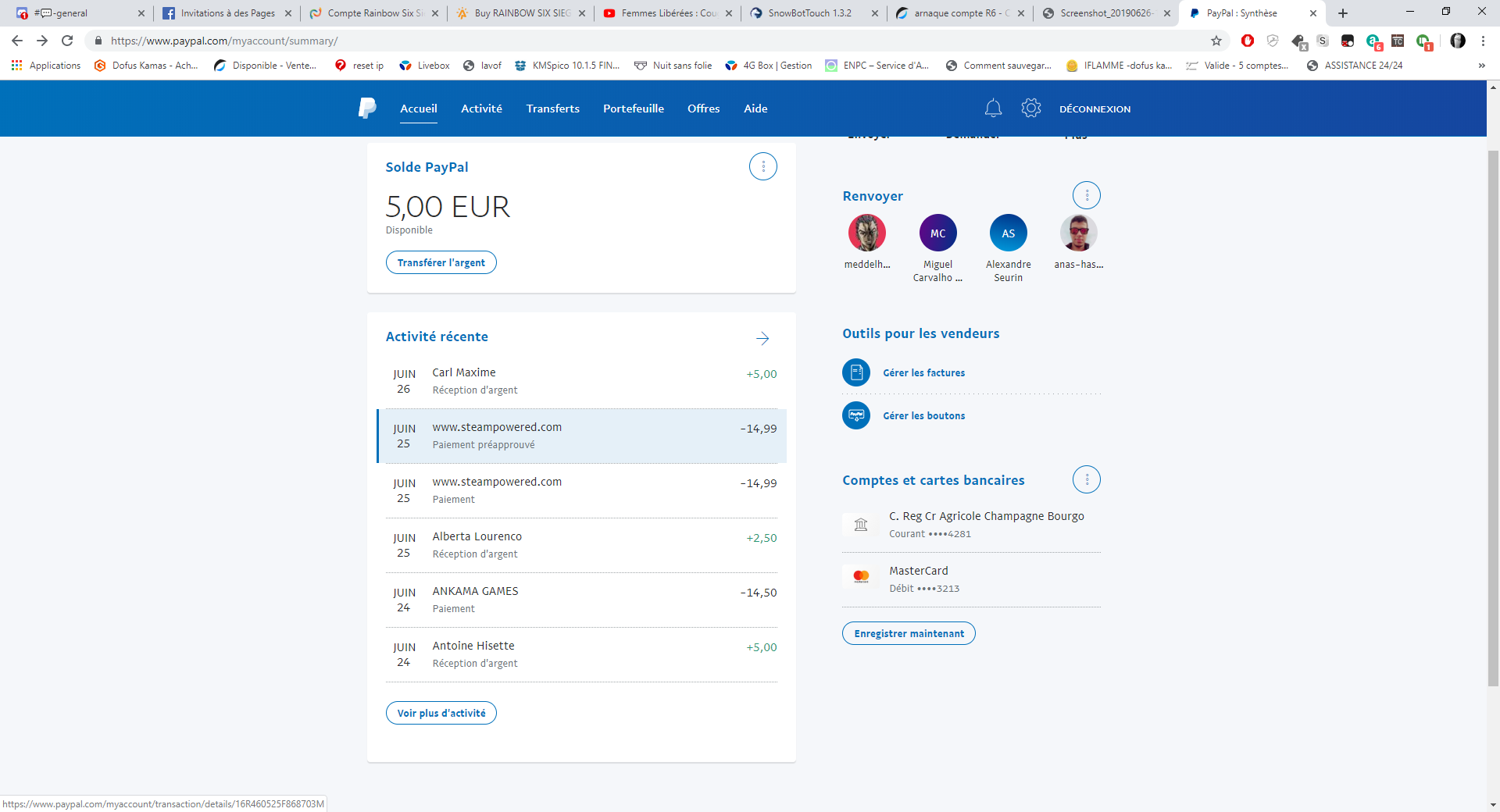Open the steampowered.com Paiement transaction
The height and width of the screenshot is (812, 1500).
(x=581, y=490)
